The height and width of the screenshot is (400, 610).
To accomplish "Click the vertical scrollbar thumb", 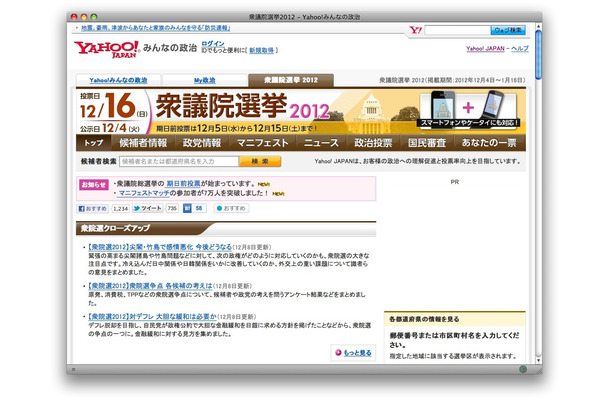I will coord(538,54).
